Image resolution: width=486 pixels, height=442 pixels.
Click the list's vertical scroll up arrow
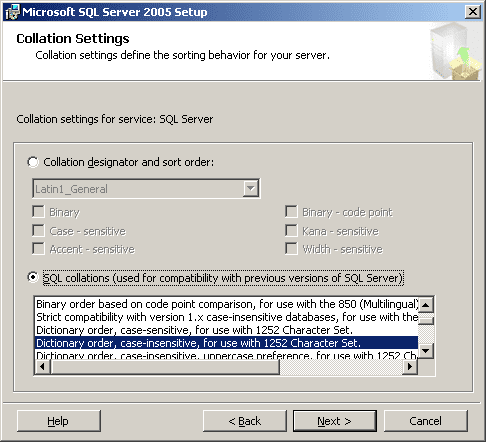[x=426, y=305]
